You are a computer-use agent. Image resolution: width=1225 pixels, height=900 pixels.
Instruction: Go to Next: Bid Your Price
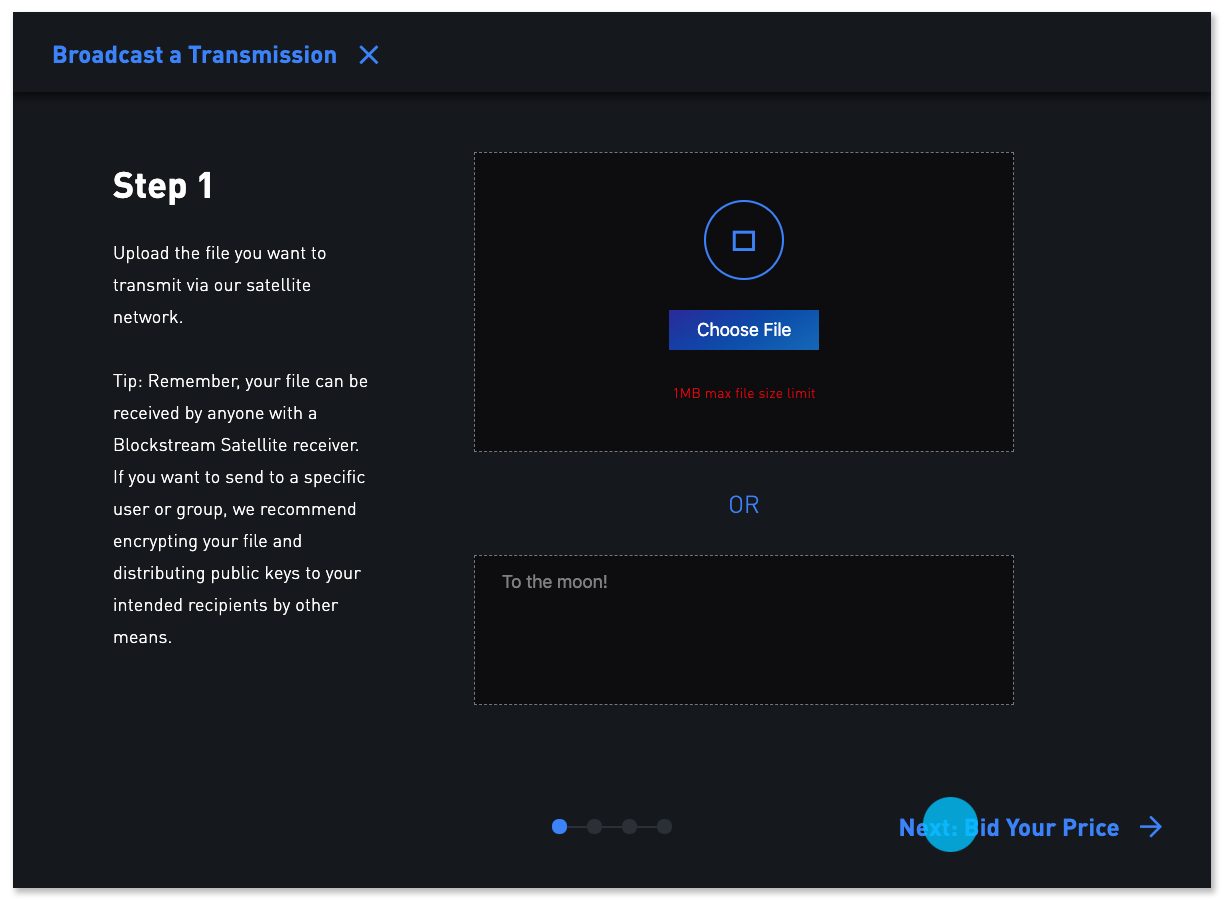pos(1008,827)
